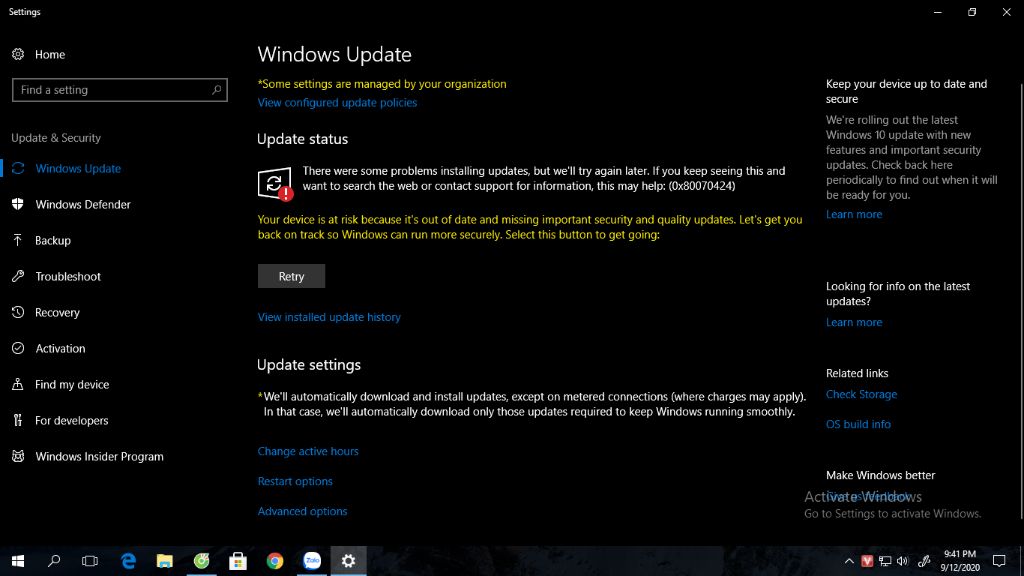Viewport: 1024px width, 576px height.
Task: Click the For developers tools icon
Action: [18, 420]
